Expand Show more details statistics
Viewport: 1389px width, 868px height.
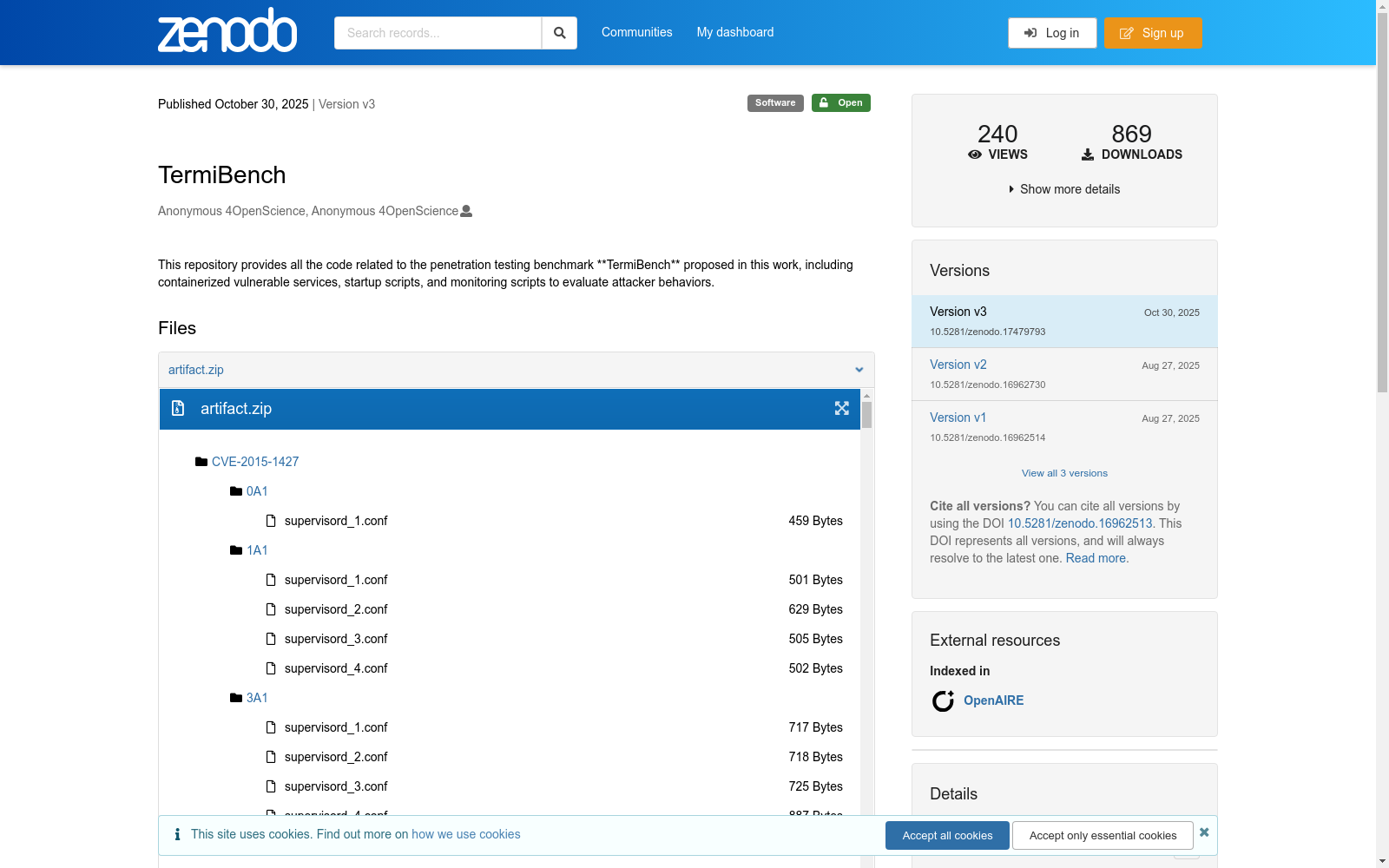(x=1064, y=189)
